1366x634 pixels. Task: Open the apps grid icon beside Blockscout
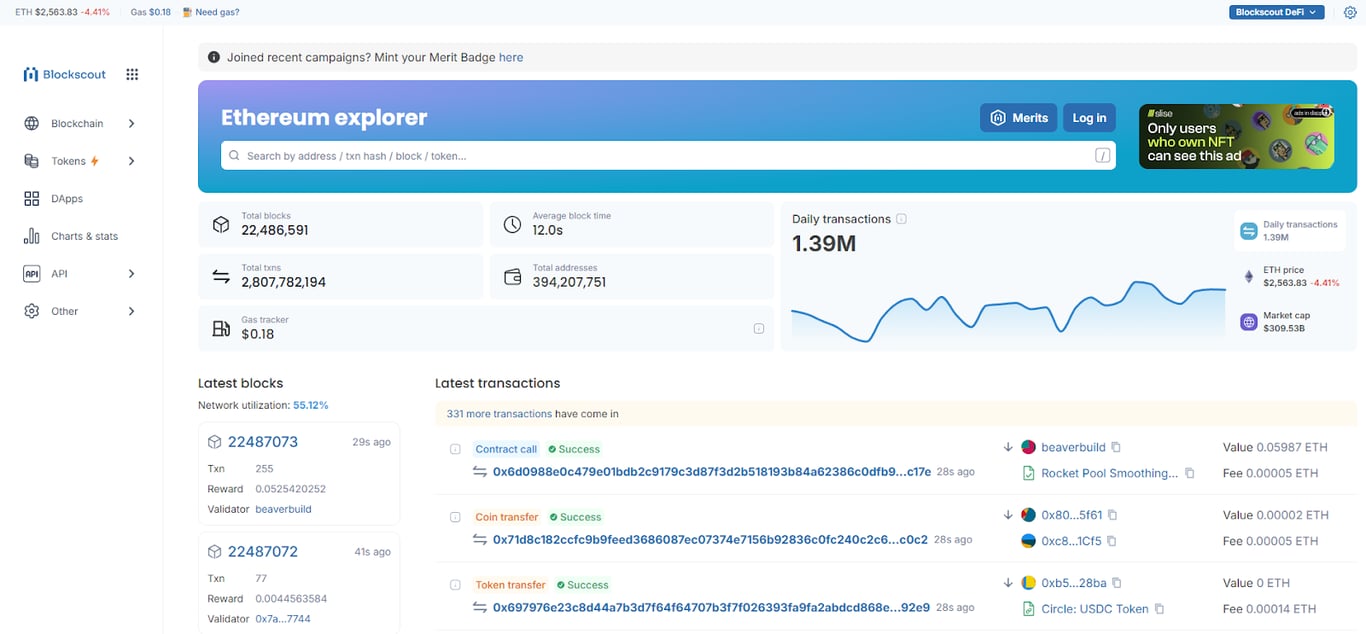[x=132, y=75]
